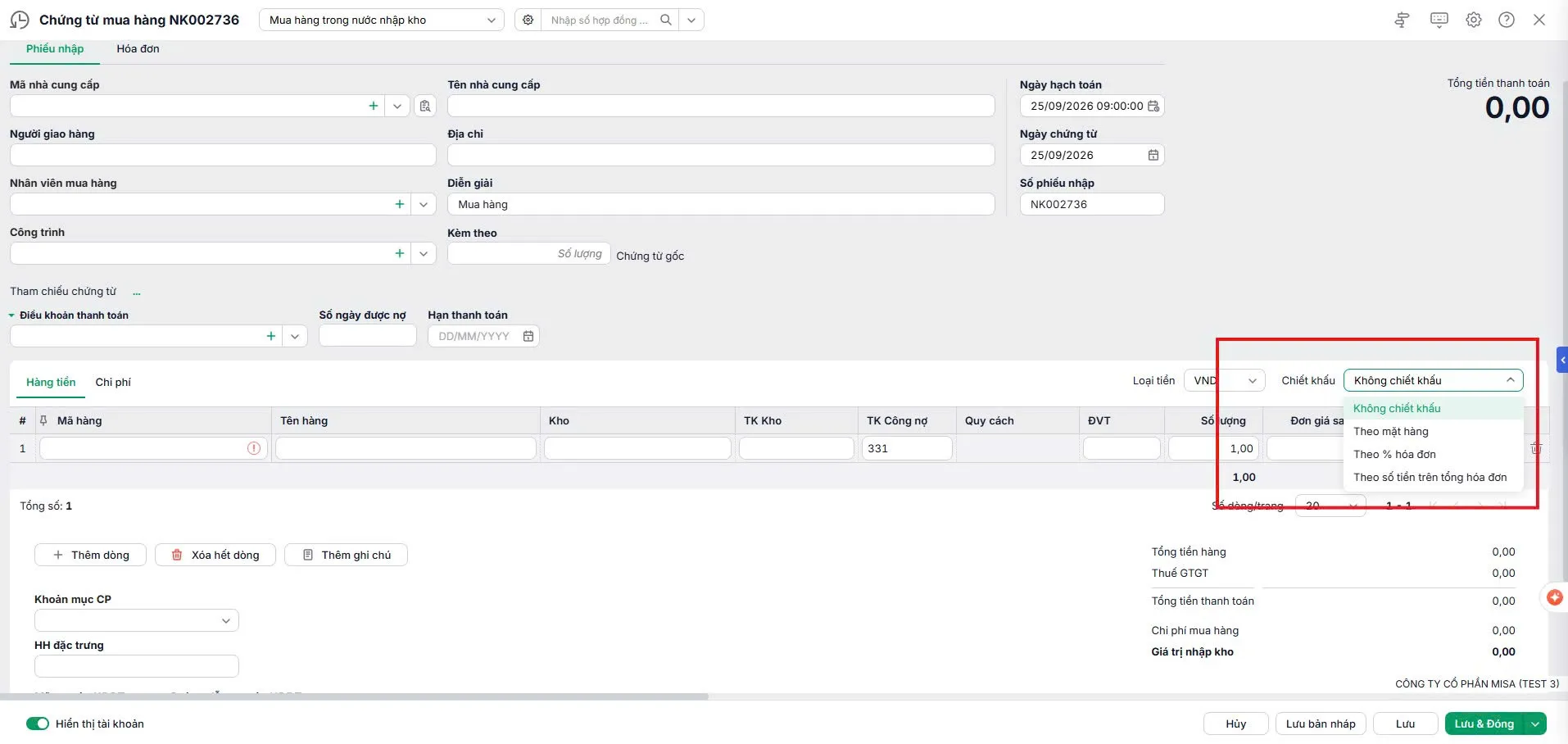
Task: Open the calendar for Ngày chứng từ
Action: 1153,155
